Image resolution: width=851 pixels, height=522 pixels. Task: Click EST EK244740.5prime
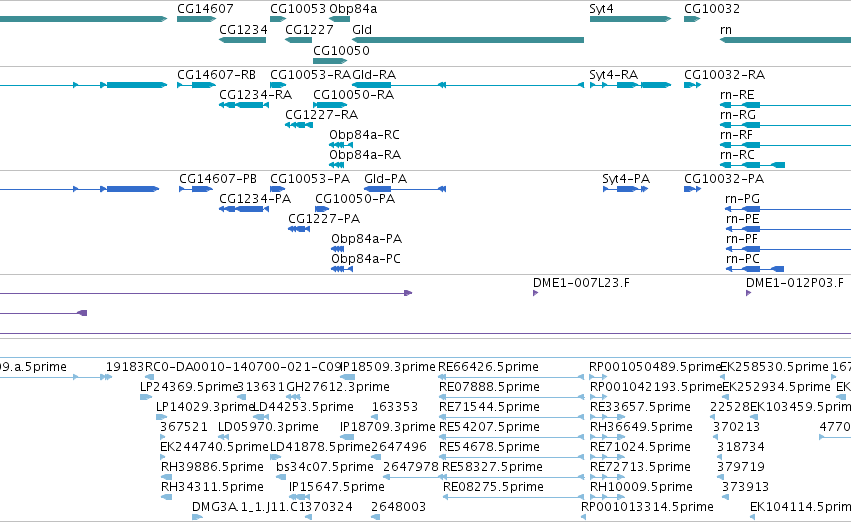[214, 447]
